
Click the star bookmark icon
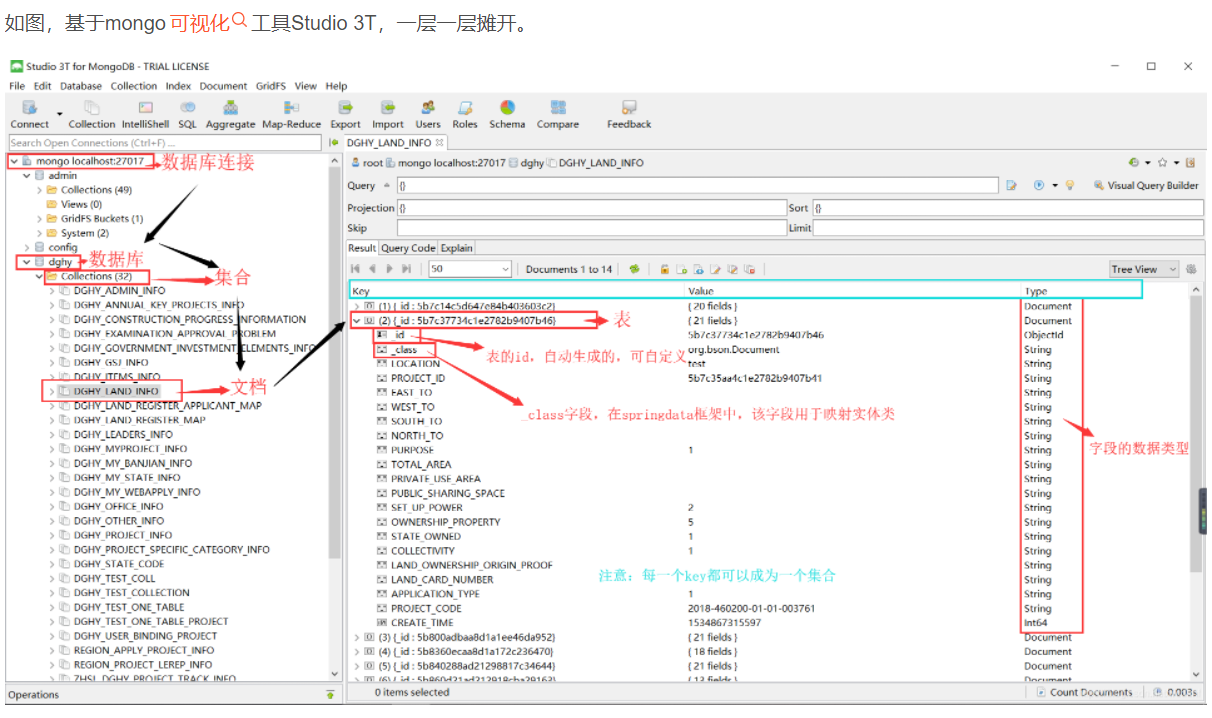pyautogui.click(x=1162, y=162)
